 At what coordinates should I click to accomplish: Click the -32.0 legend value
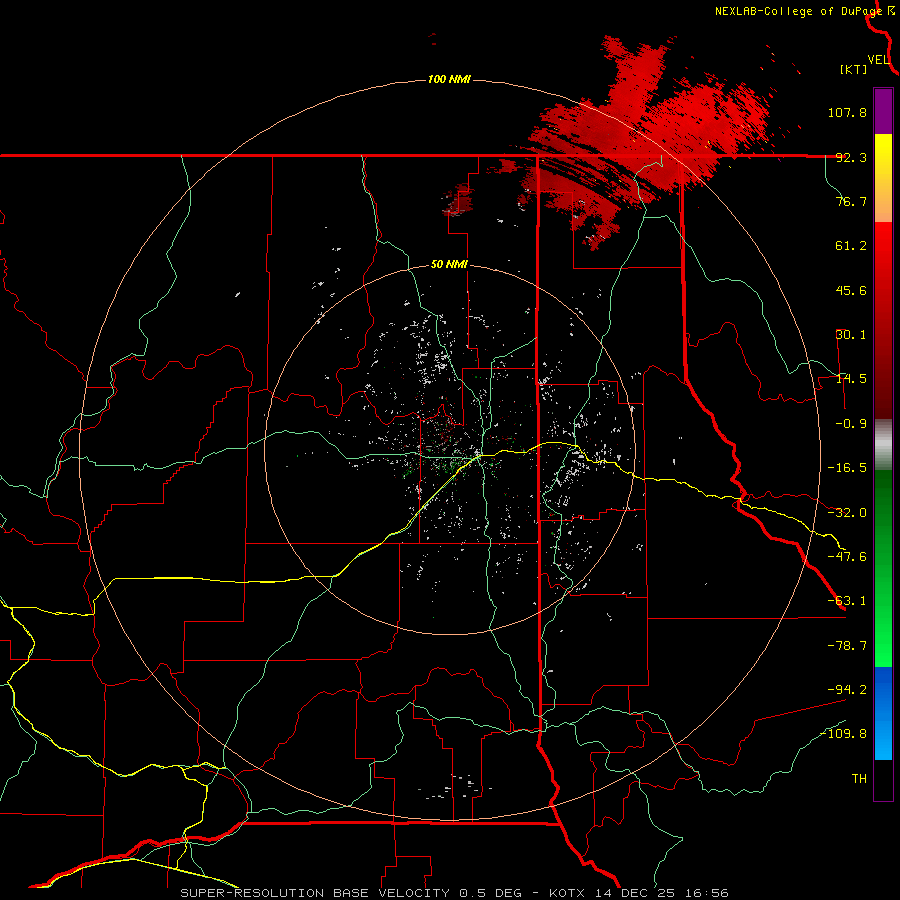pyautogui.click(x=847, y=513)
